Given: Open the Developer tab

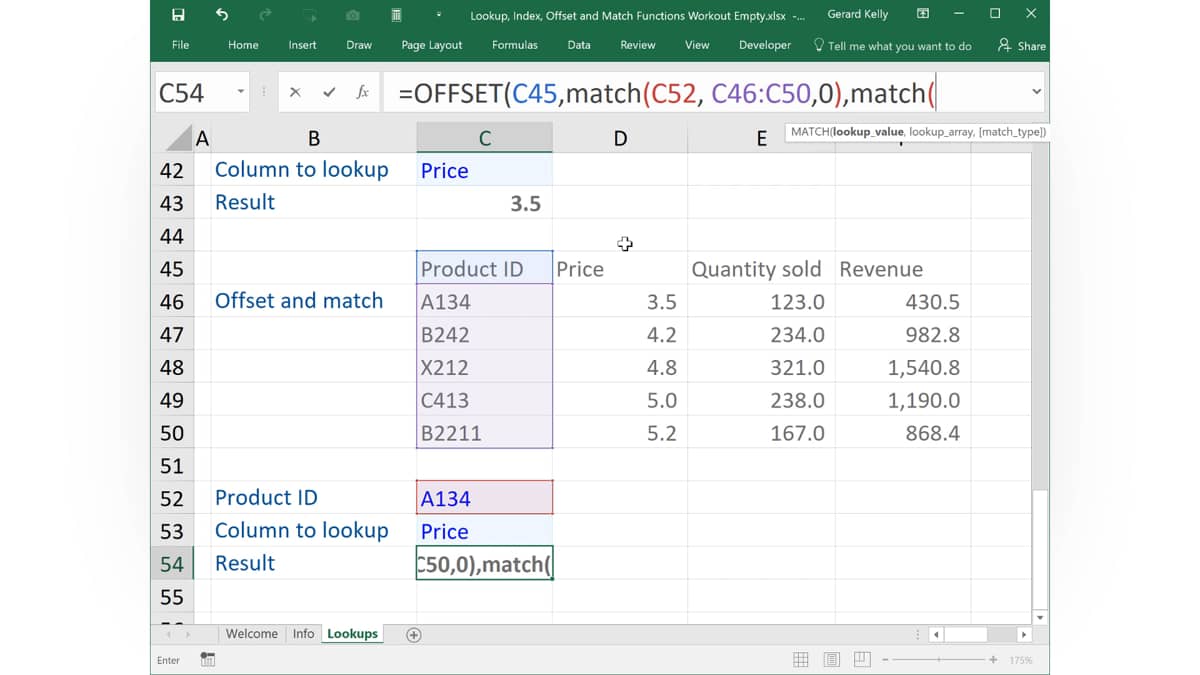Looking at the screenshot, I should pos(765,45).
